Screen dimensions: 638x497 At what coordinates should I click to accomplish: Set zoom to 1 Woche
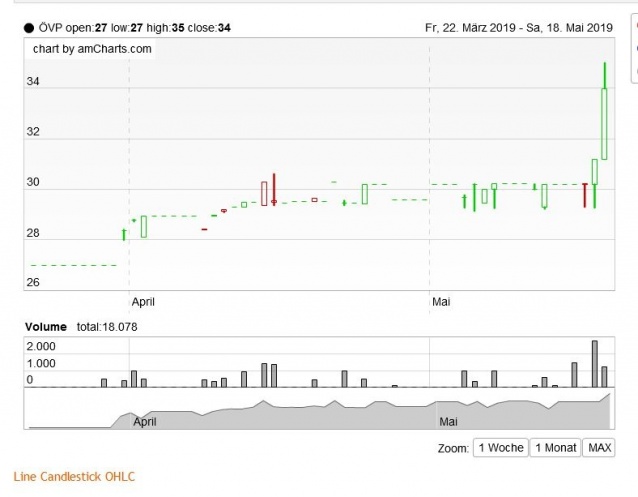coord(500,448)
